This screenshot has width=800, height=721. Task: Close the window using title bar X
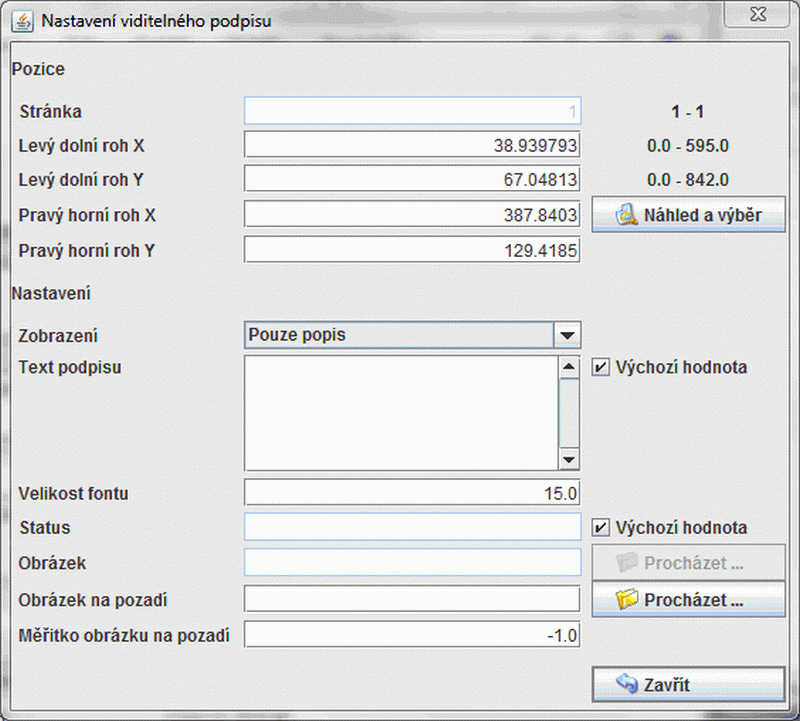tap(758, 14)
